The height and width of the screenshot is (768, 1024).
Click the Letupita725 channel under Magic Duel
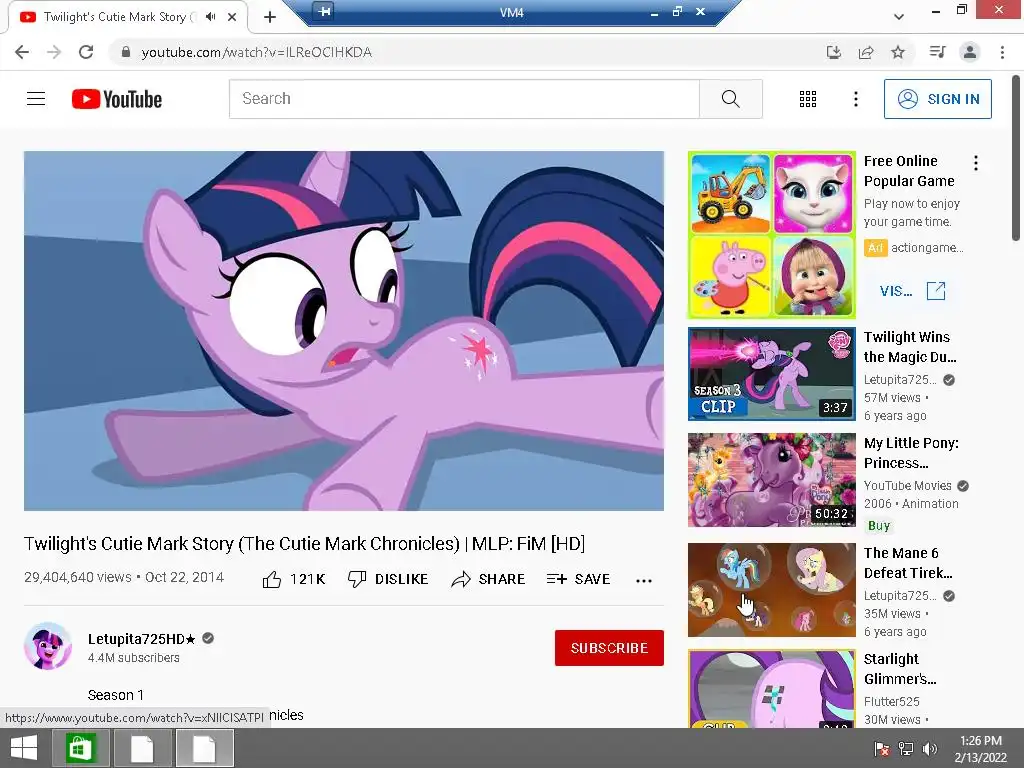[x=900, y=380]
